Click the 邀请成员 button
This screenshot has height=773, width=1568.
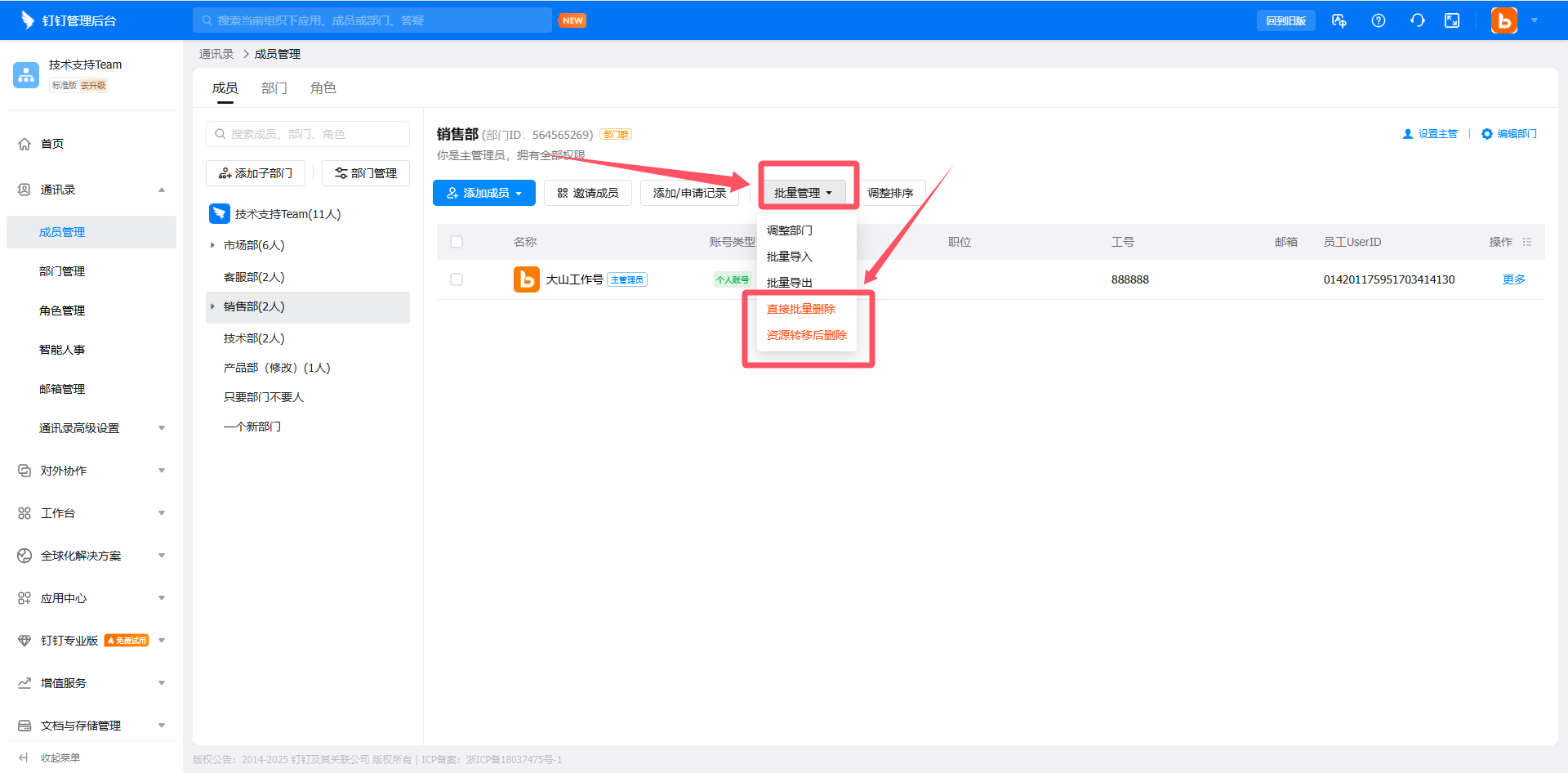pos(587,193)
